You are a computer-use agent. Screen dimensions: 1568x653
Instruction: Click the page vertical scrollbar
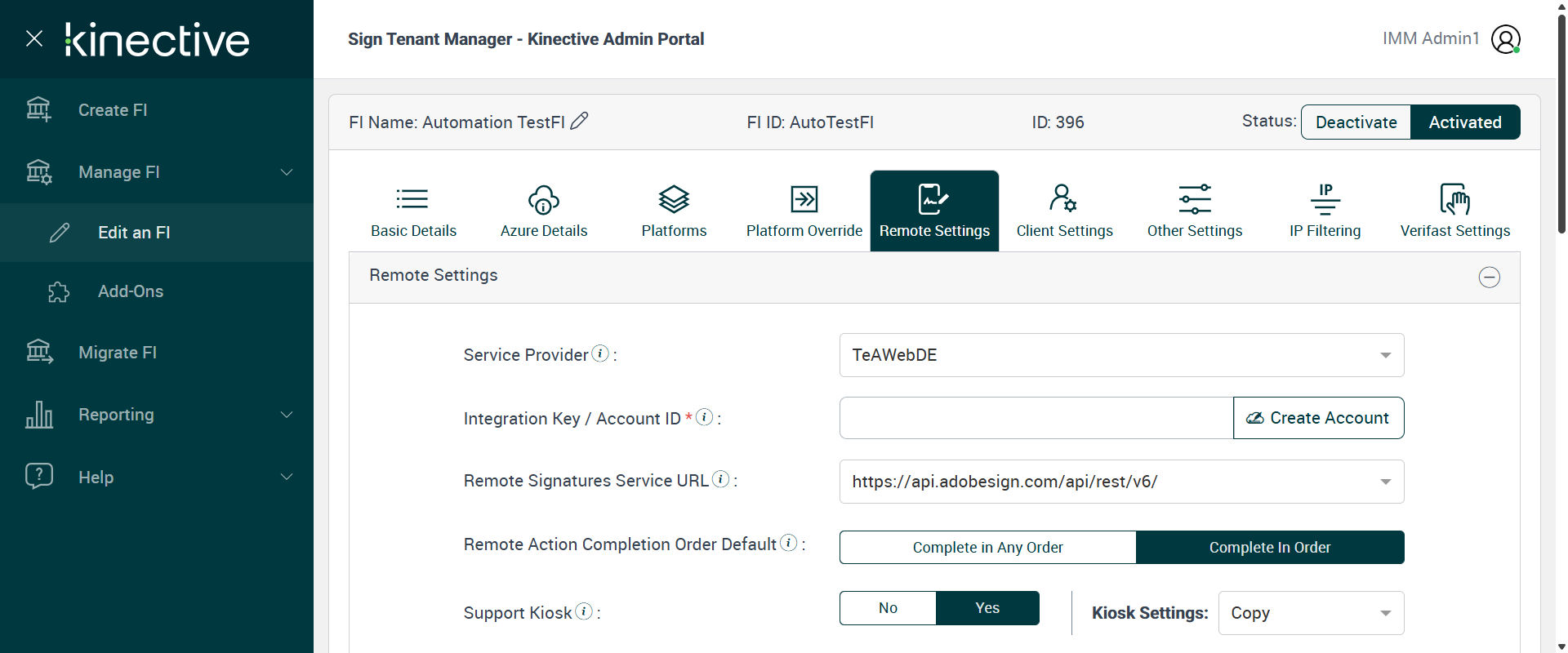(1561, 122)
